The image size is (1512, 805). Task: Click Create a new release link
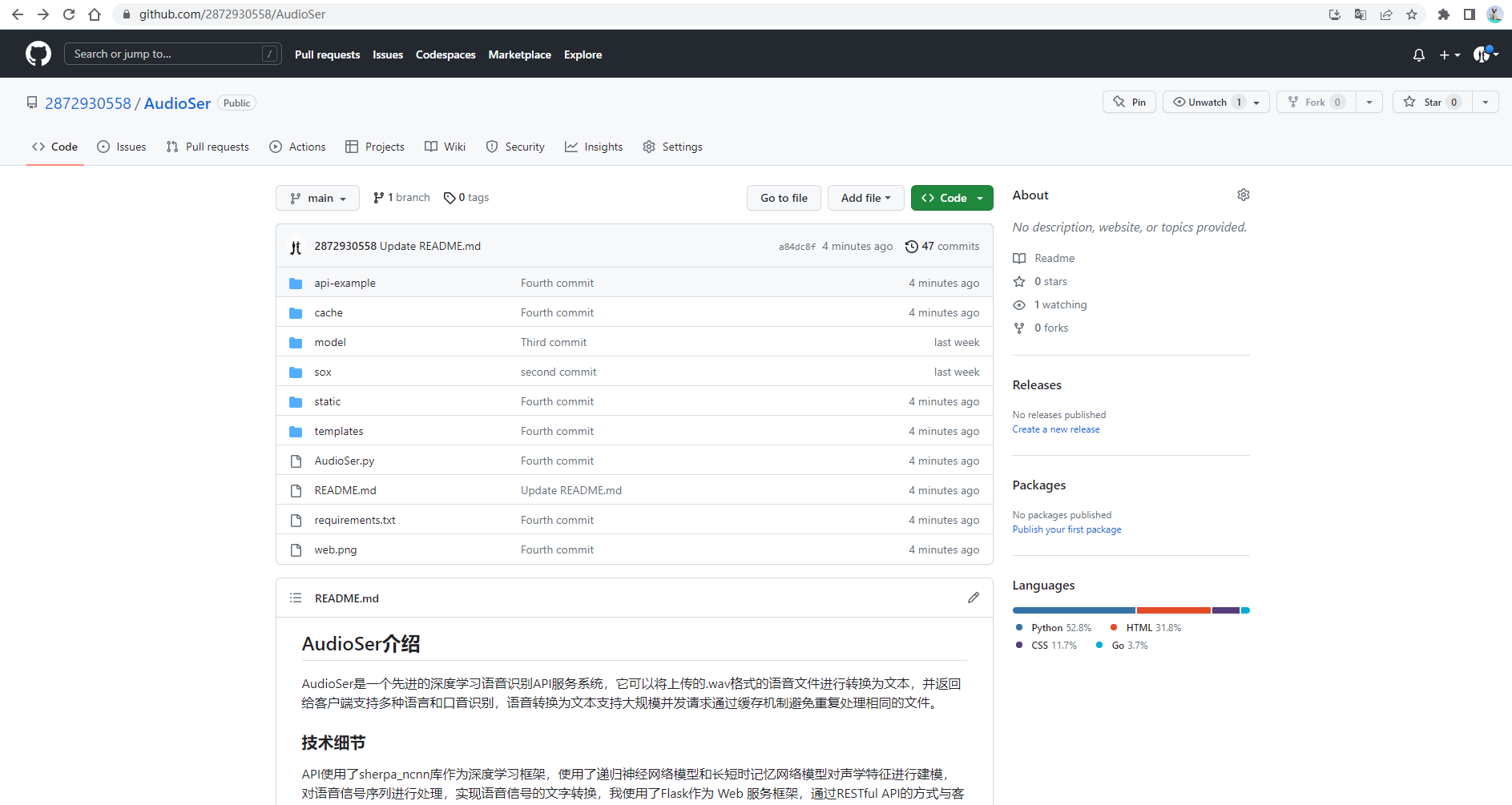1056,429
